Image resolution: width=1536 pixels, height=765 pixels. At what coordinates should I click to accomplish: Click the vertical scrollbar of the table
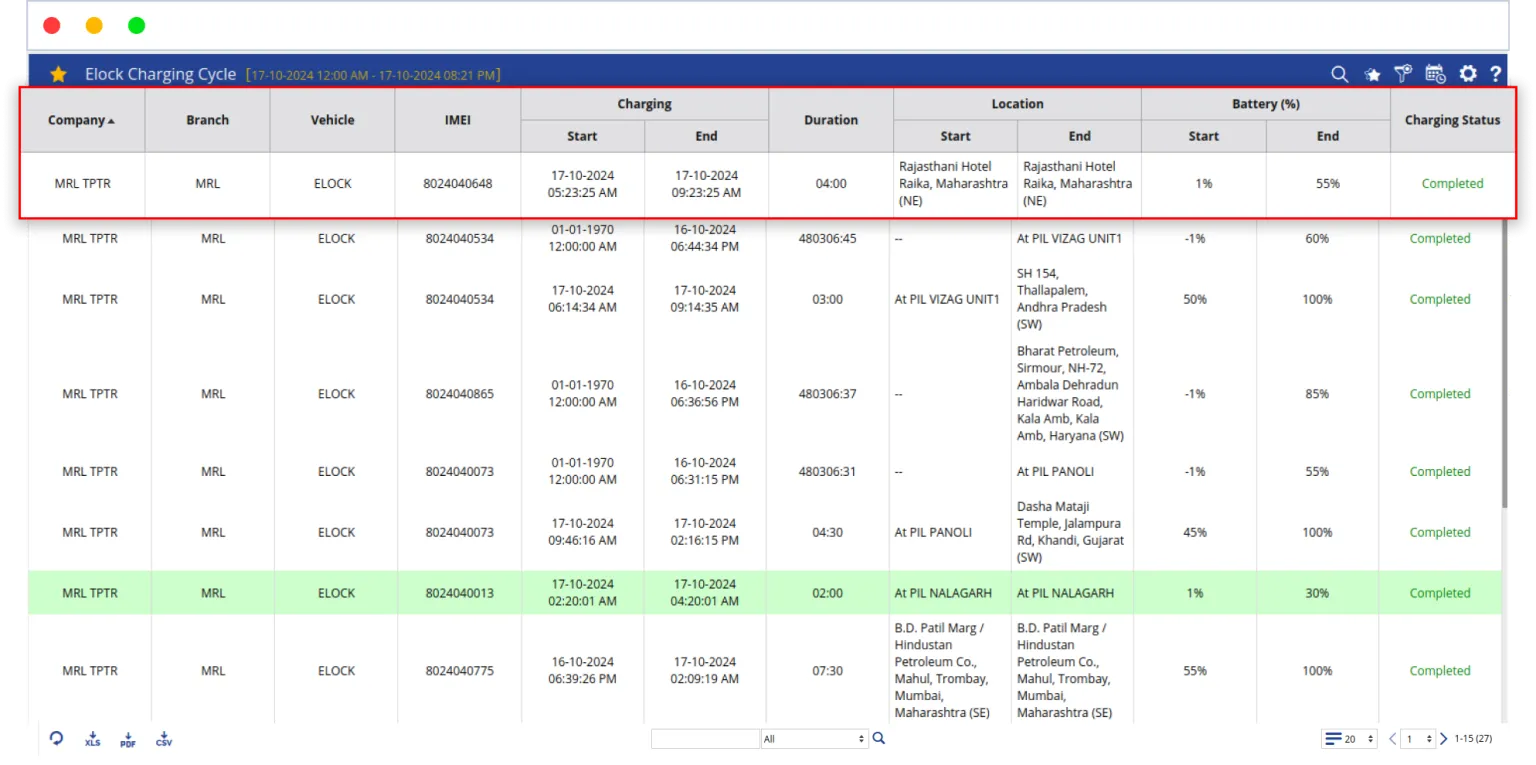coord(1506,400)
